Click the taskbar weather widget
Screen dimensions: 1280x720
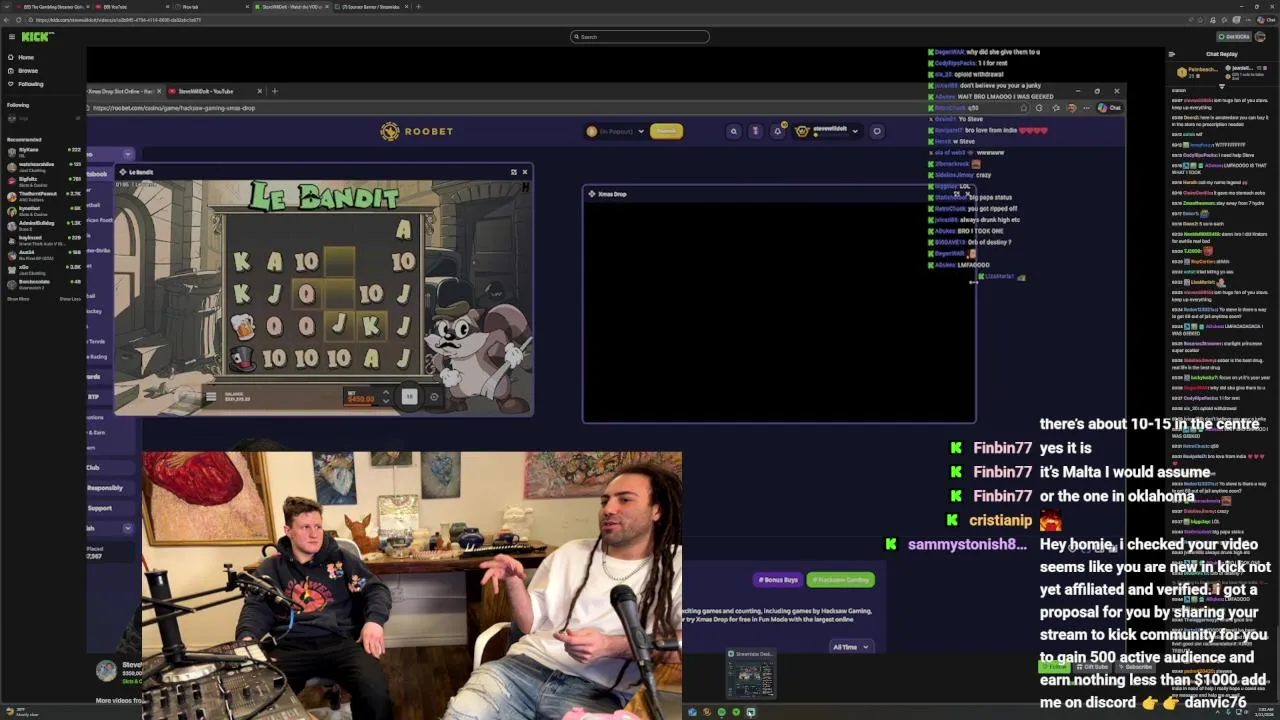tap(24, 712)
